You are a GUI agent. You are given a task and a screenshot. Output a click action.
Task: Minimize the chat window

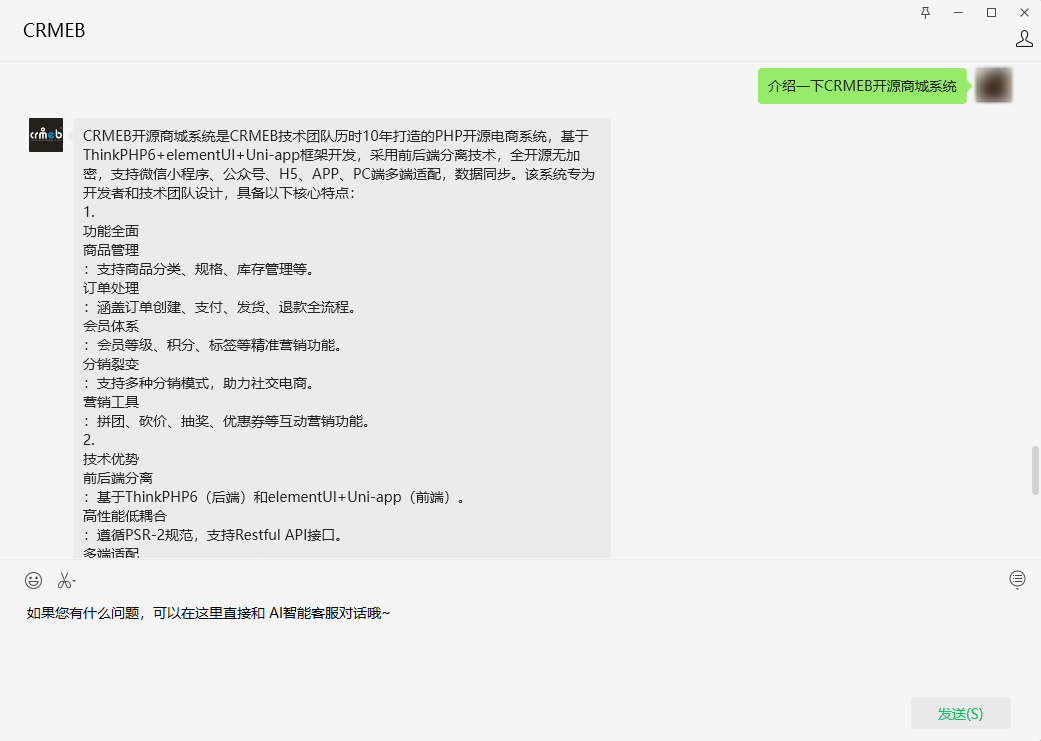(958, 13)
